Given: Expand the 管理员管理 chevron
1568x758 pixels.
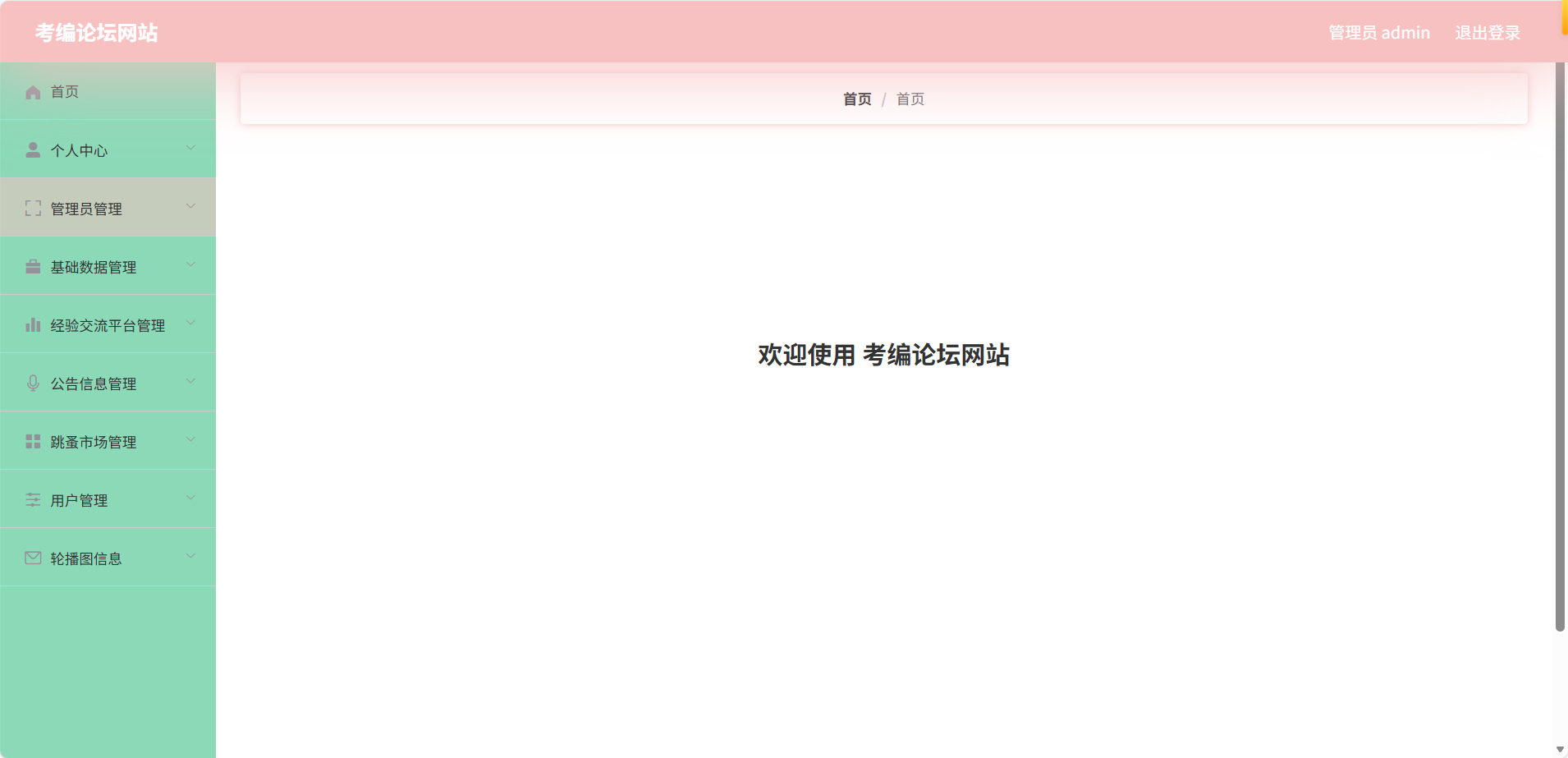Looking at the screenshot, I should coord(190,206).
